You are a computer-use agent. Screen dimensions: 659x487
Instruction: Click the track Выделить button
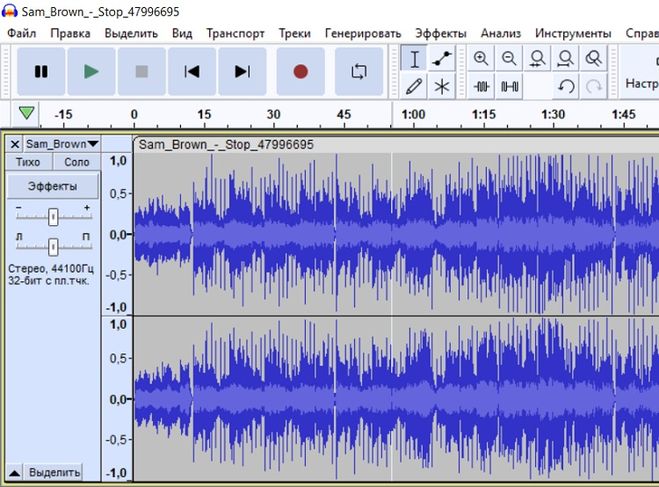[x=54, y=473]
